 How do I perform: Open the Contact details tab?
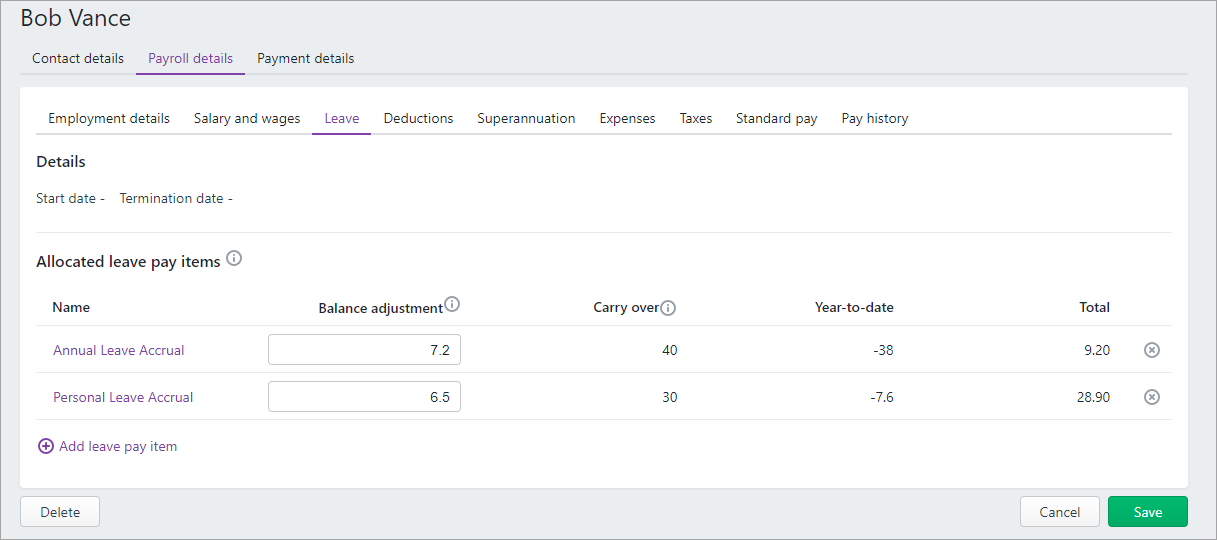point(78,58)
